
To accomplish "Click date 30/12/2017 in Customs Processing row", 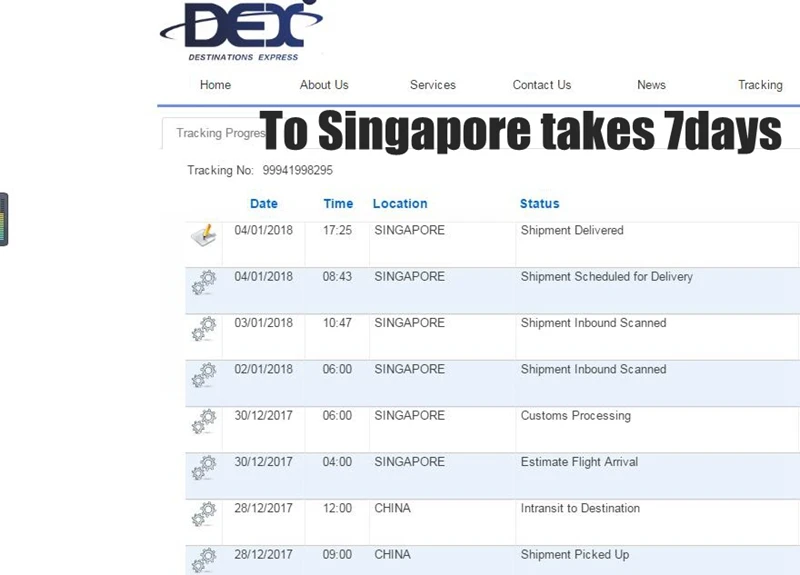I will pos(264,416).
